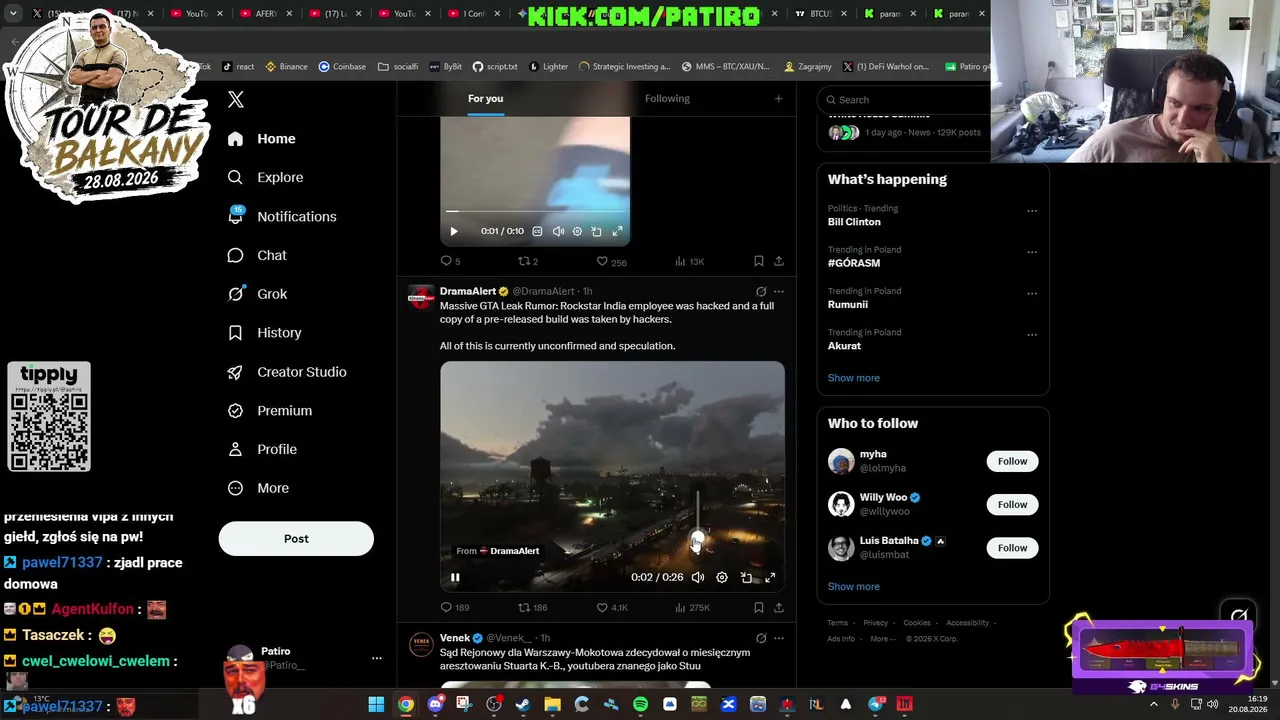This screenshot has width=1280, height=720.
Task: Open the Chat section
Action: pos(257,255)
